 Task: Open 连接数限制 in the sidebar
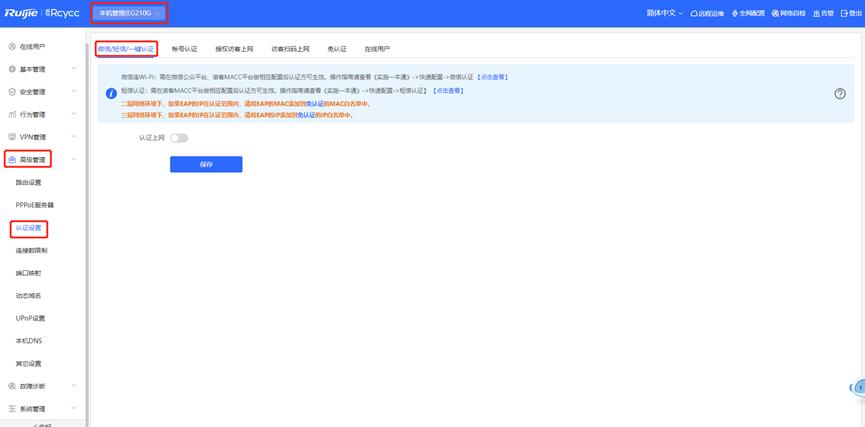(x=31, y=250)
